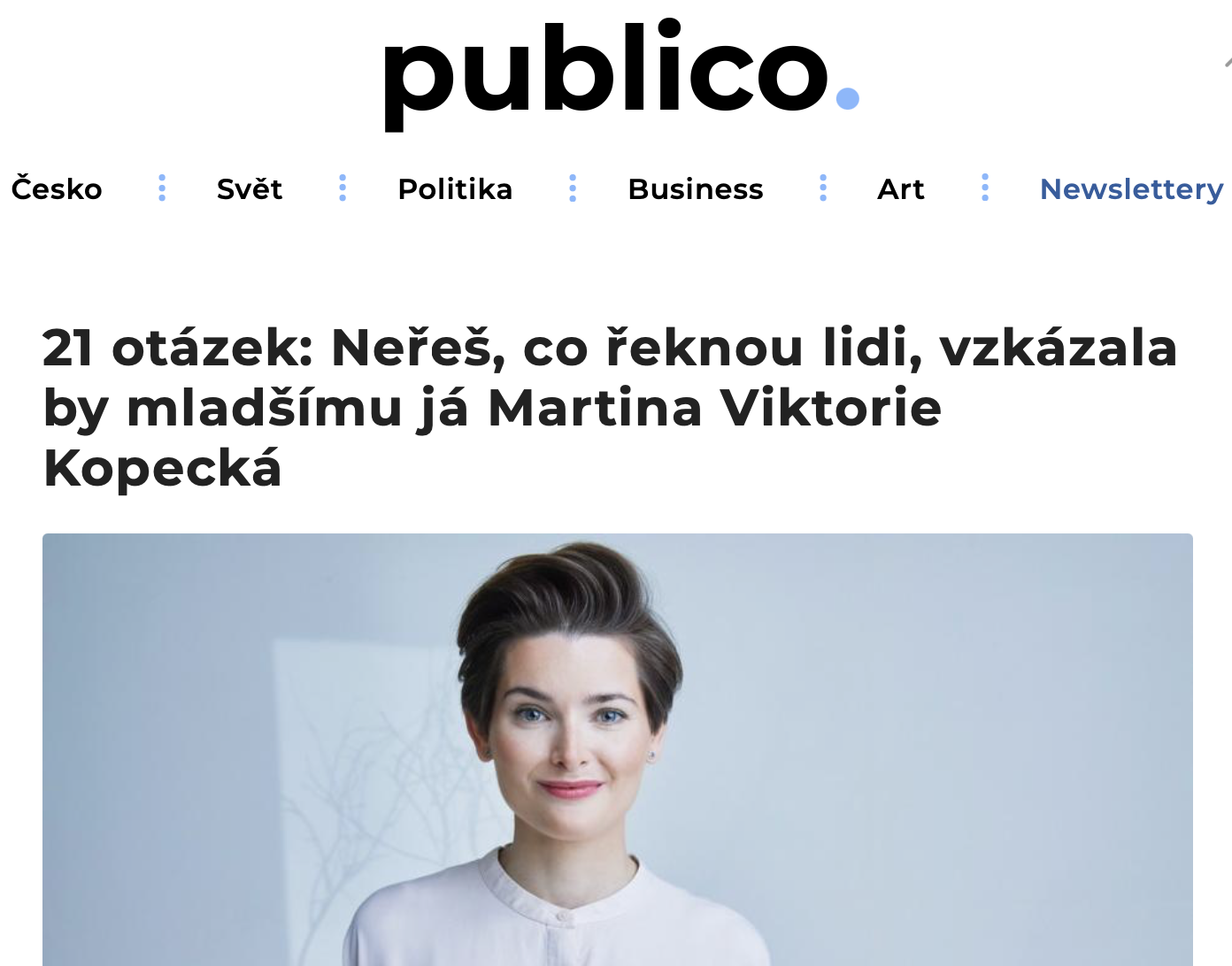The image size is (1232, 966).
Task: Go to the Svět section
Action: [250, 188]
